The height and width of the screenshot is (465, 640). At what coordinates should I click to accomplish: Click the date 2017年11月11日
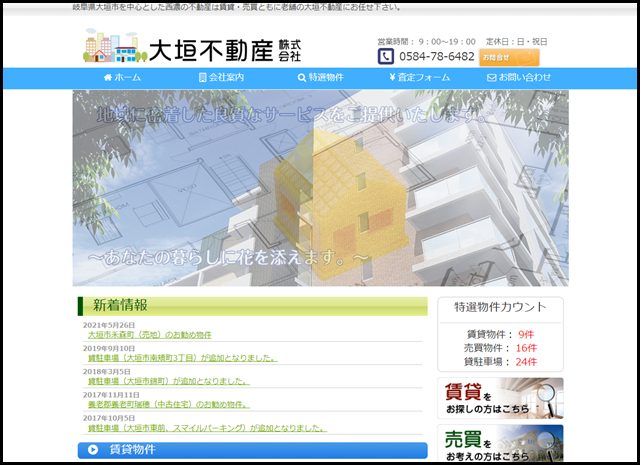(111, 395)
